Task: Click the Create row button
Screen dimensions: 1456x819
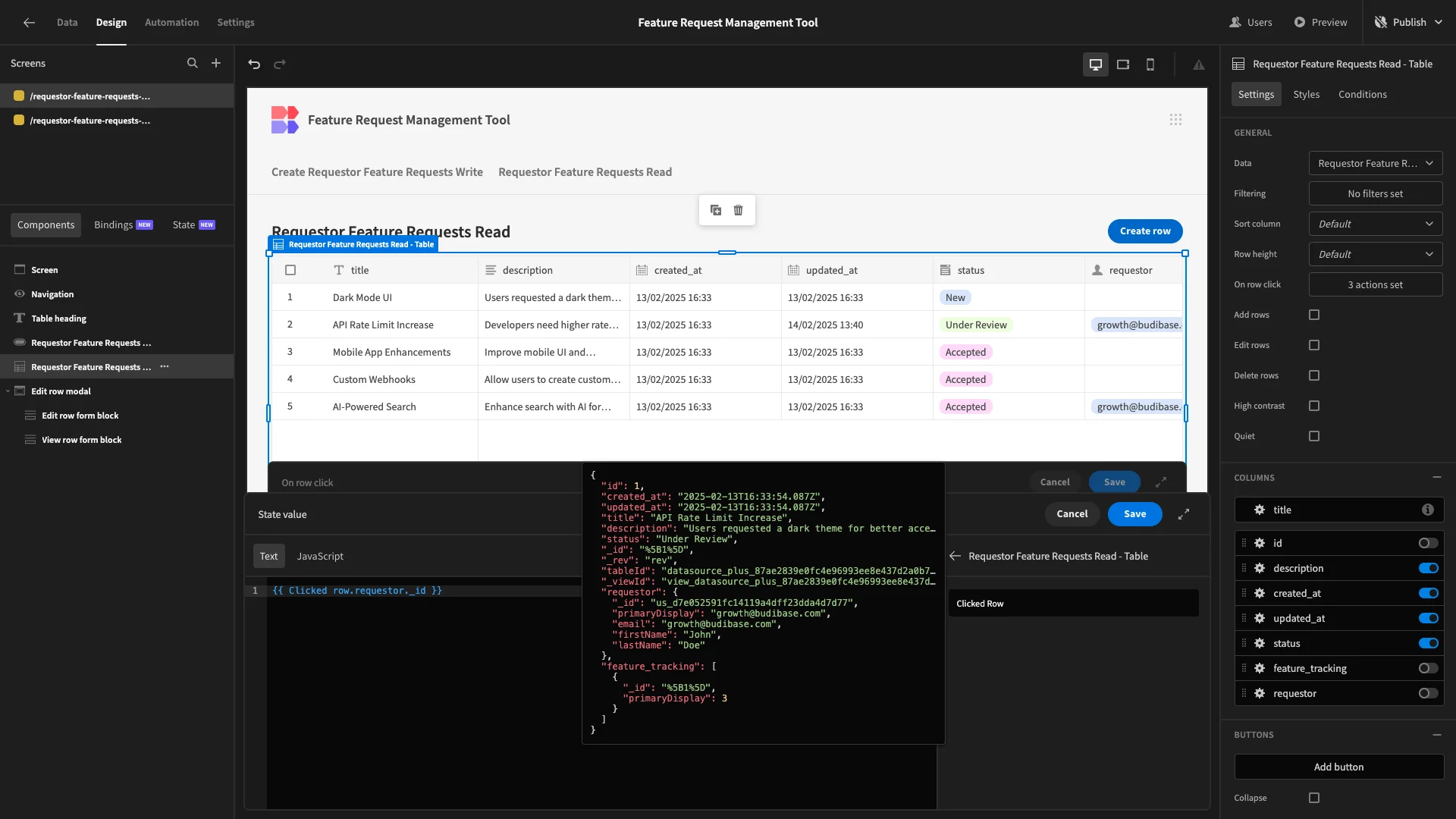Action: [1145, 231]
